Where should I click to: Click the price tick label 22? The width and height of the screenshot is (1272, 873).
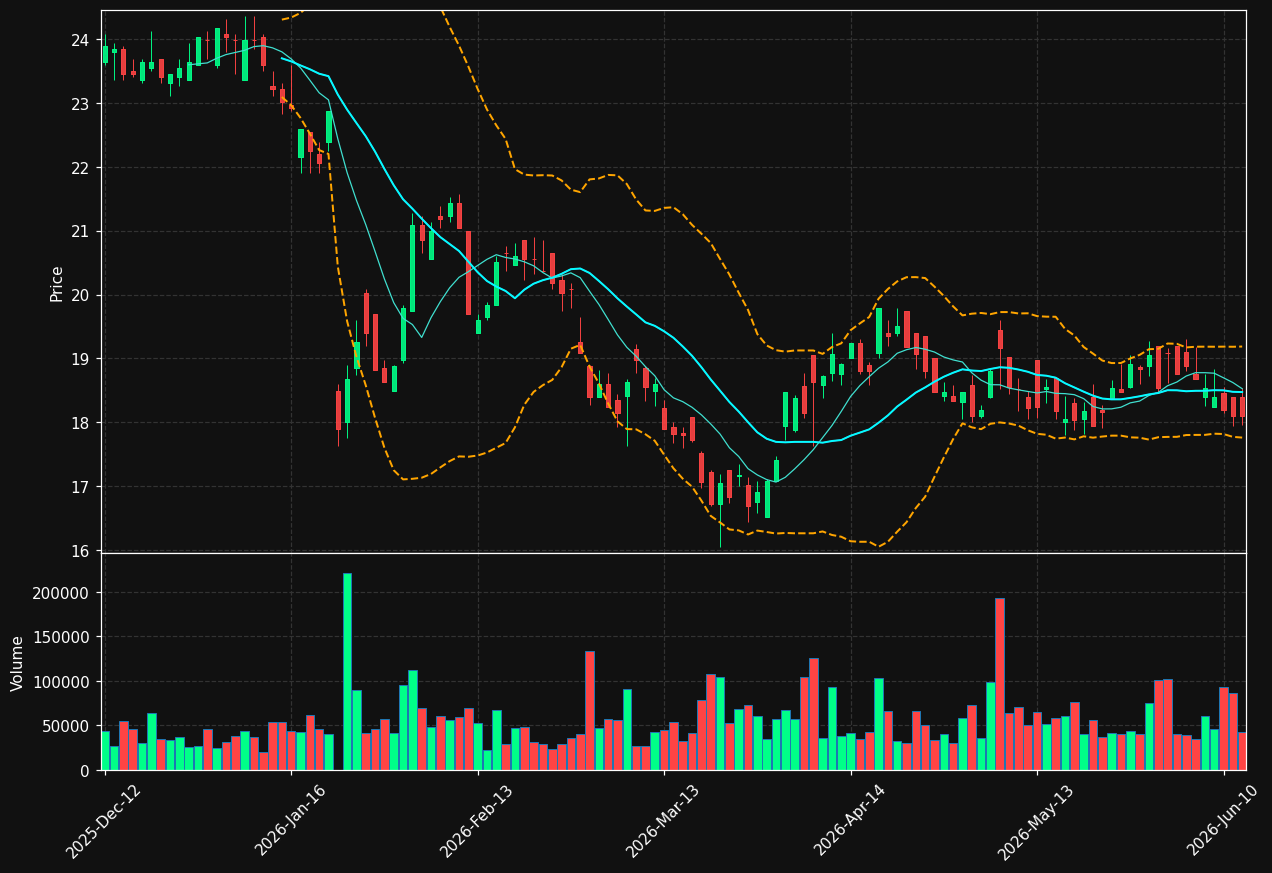tap(81, 168)
